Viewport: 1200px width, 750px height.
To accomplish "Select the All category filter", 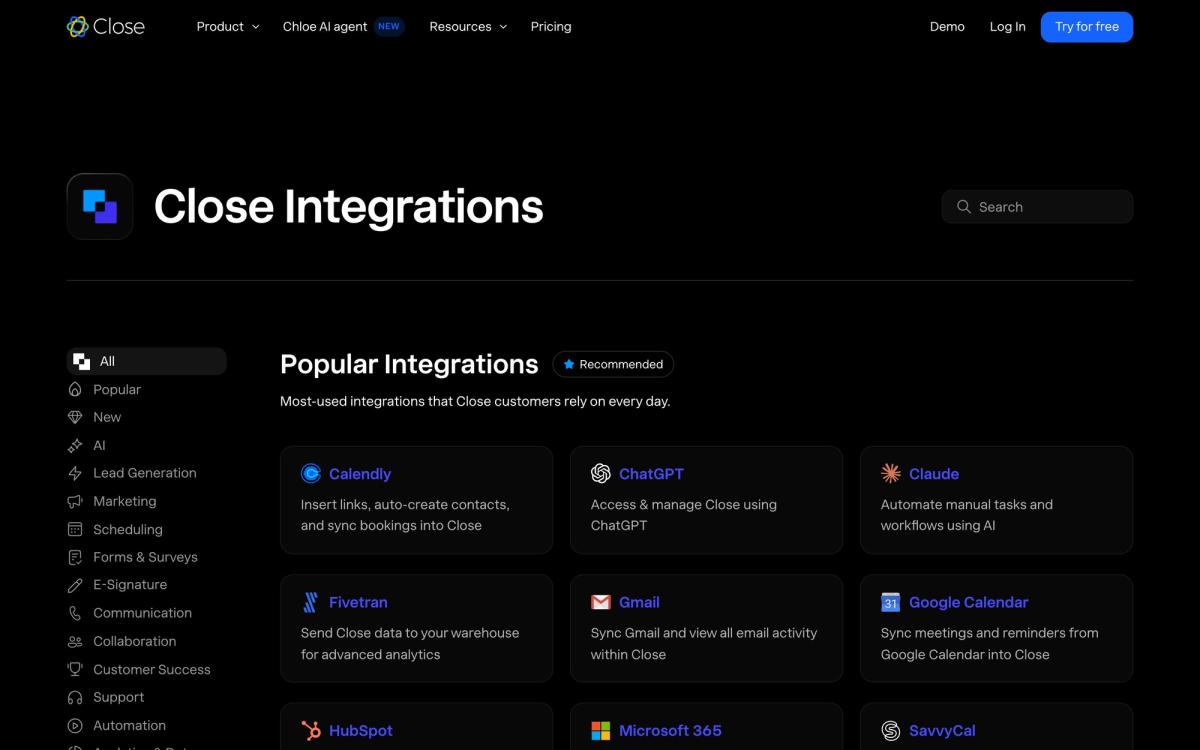I will pyautogui.click(x=147, y=362).
